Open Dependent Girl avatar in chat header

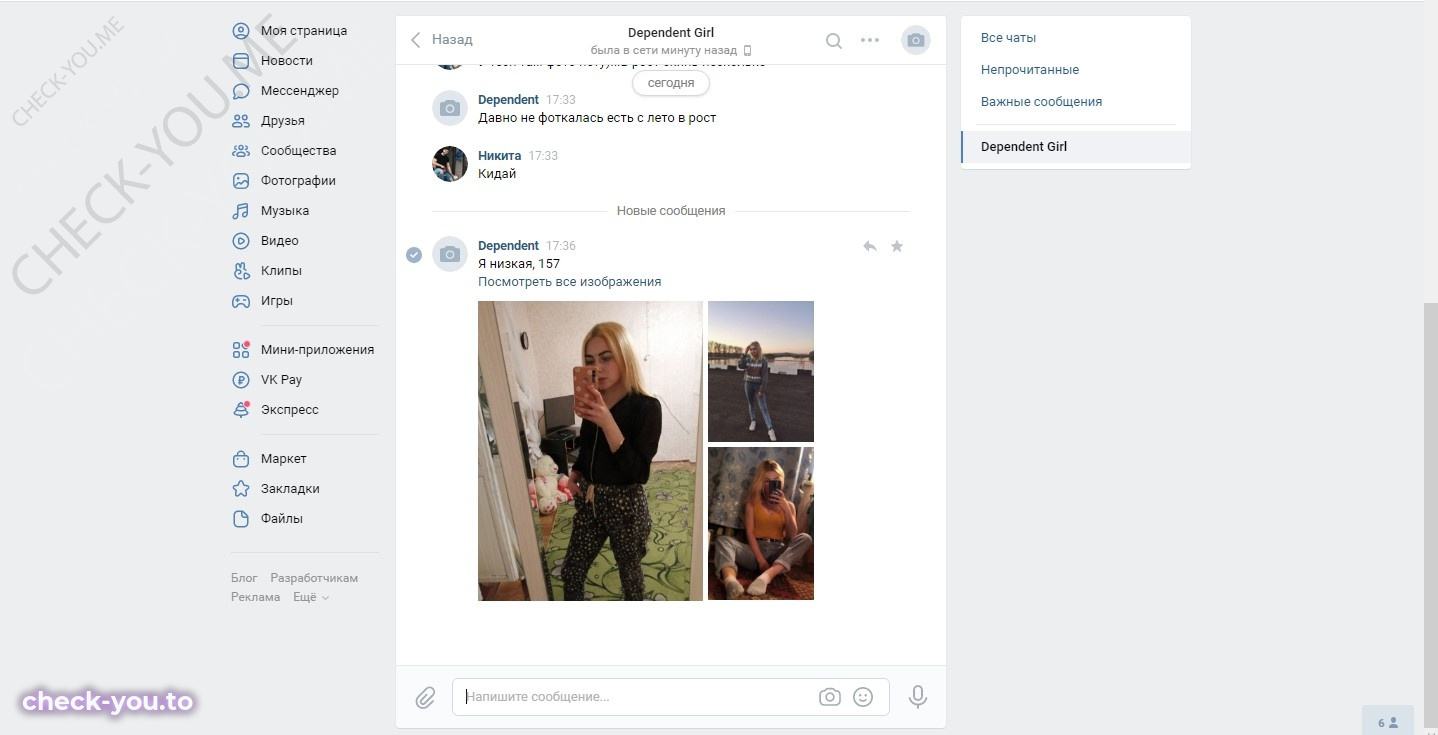915,40
